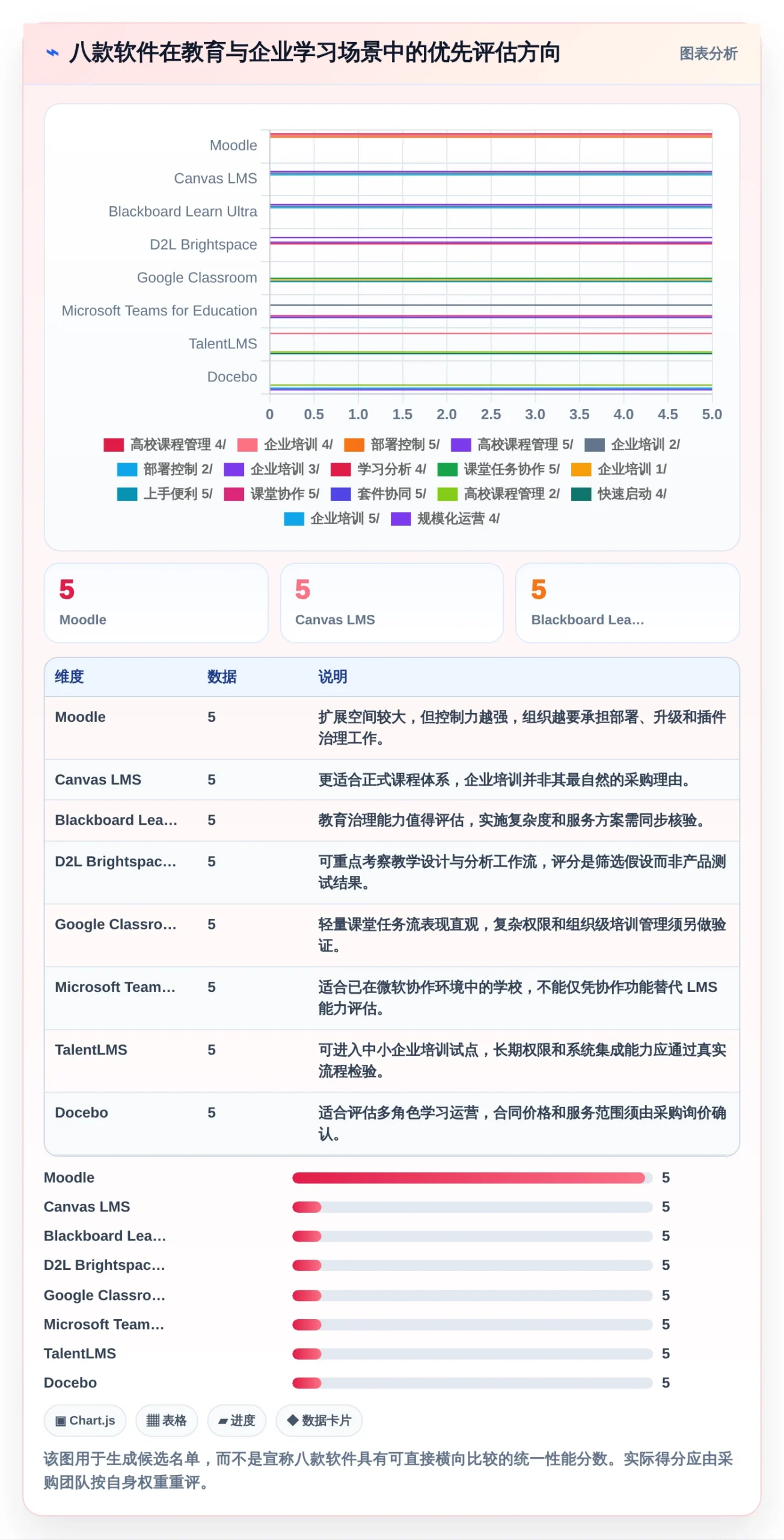
Task: Click the 数据 column header
Action: pos(222,677)
